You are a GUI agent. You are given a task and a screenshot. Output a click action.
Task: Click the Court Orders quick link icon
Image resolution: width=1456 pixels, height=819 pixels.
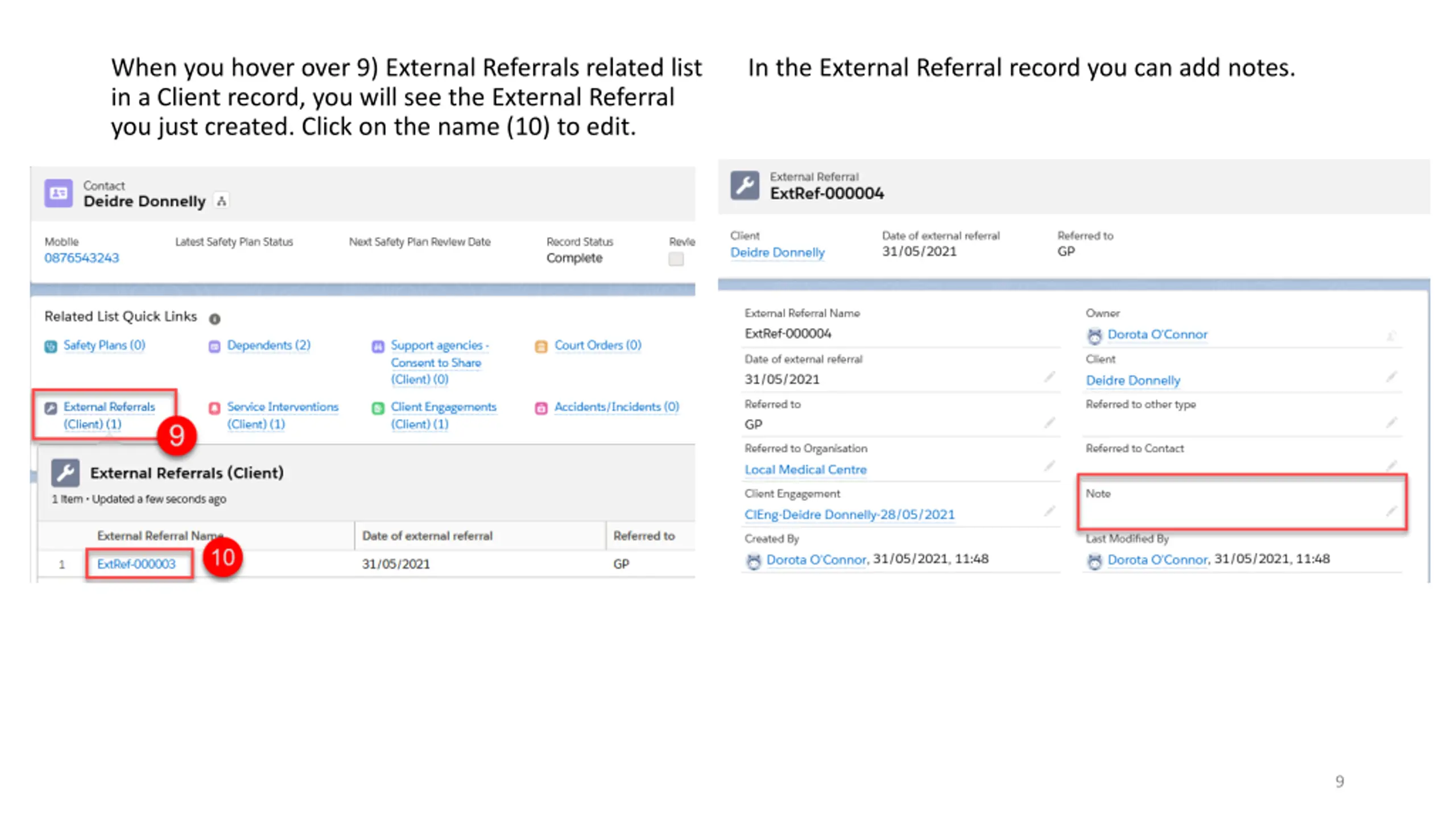(x=541, y=346)
